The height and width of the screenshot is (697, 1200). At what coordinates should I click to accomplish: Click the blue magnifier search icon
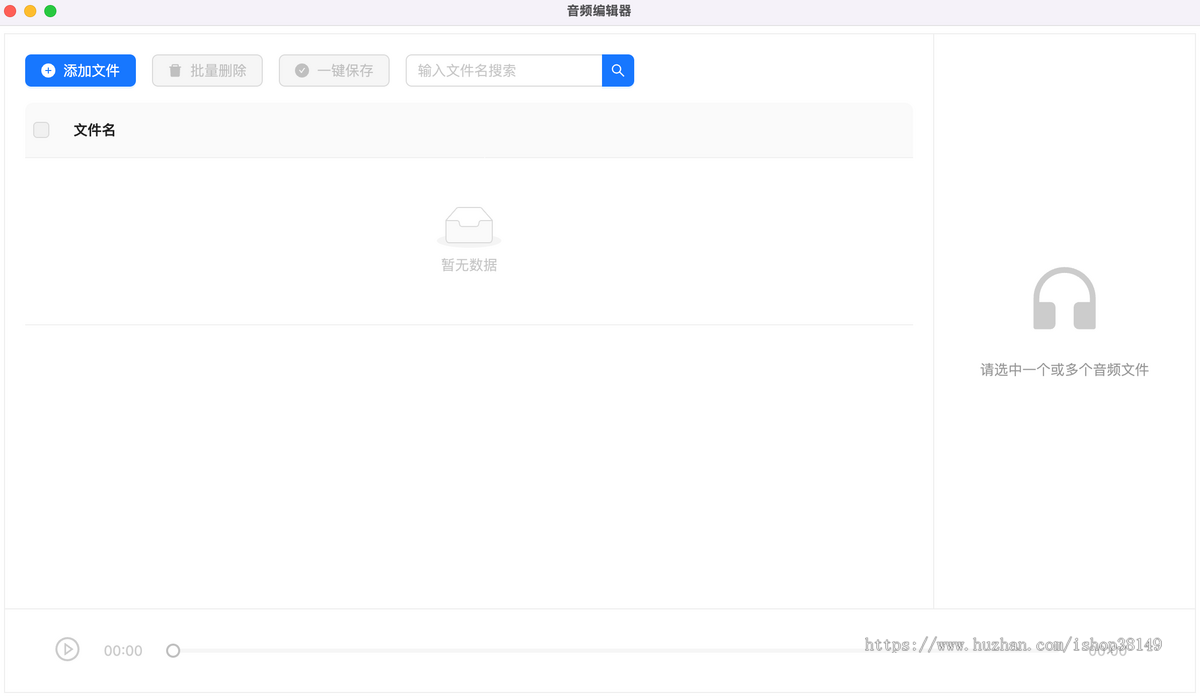pos(618,71)
